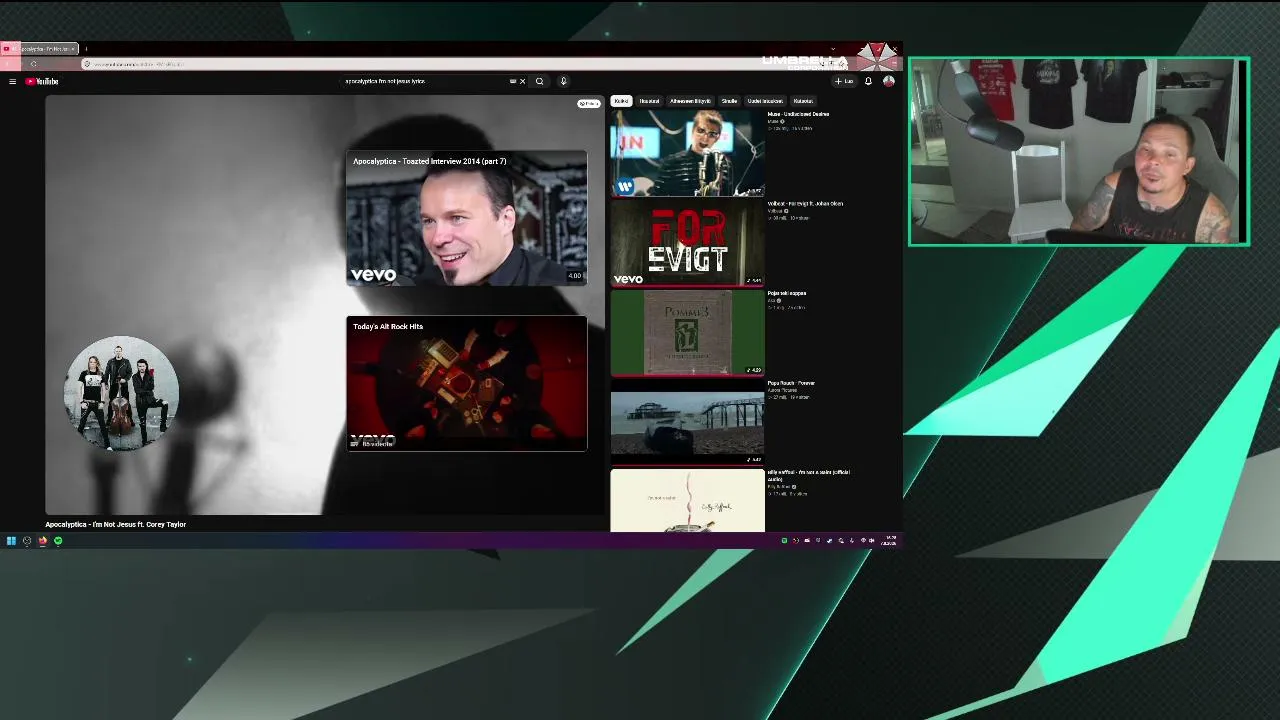Screen dimensions: 1280x720
Task: Click the pill button at video top-right
Action: [x=589, y=104]
